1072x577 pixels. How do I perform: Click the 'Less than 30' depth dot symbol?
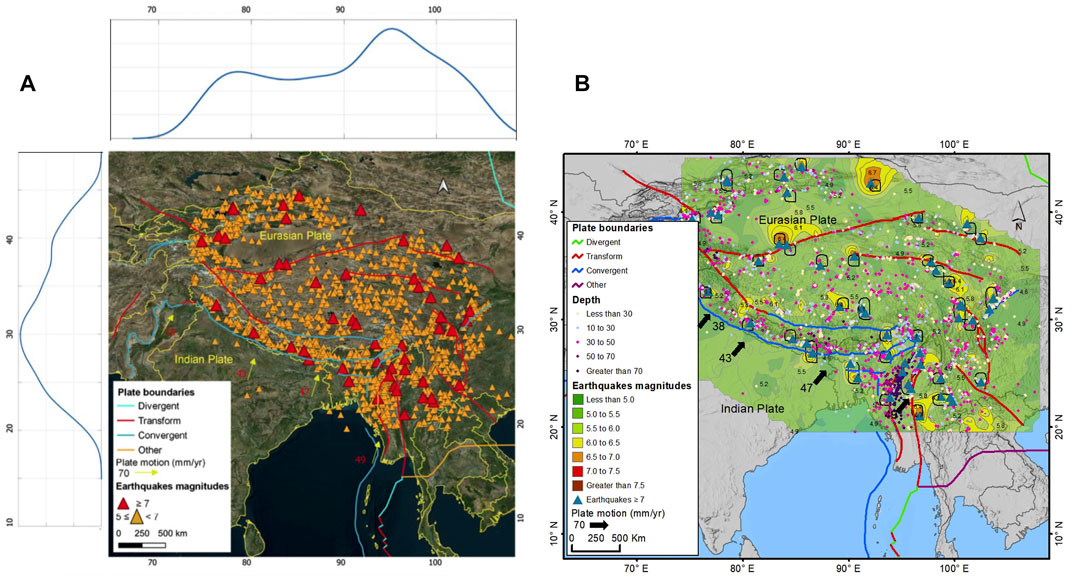tap(578, 314)
